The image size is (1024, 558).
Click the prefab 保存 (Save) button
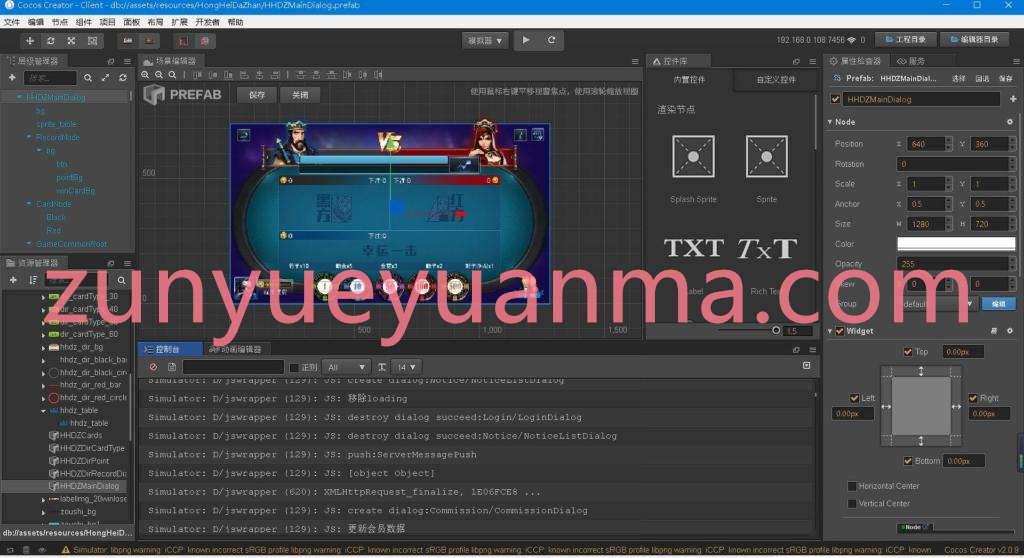click(257, 95)
